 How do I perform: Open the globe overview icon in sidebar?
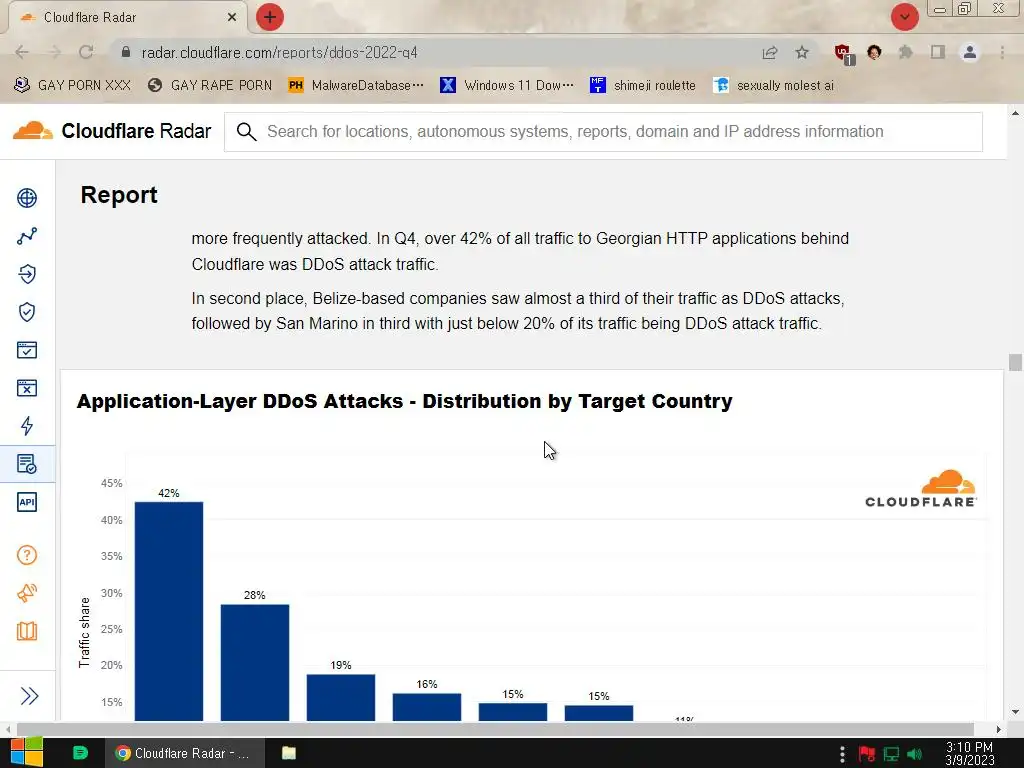click(x=27, y=197)
